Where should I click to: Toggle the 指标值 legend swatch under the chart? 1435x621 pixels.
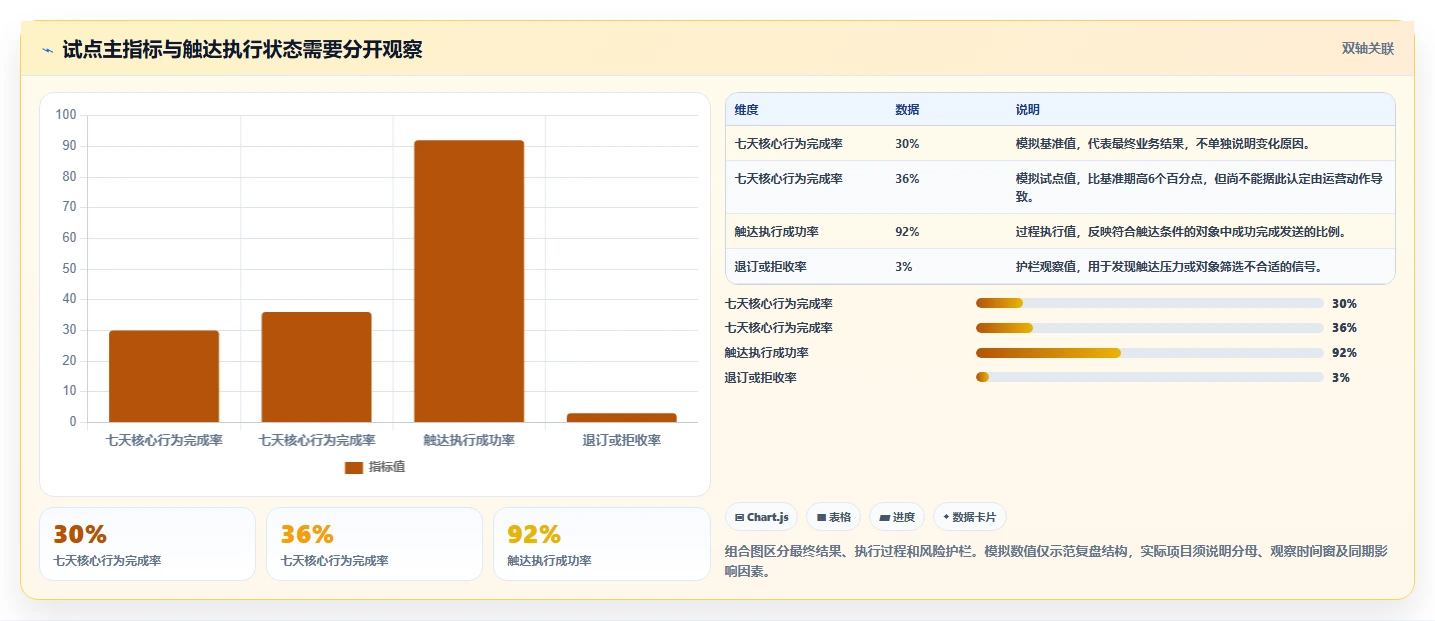pyautogui.click(x=353, y=467)
